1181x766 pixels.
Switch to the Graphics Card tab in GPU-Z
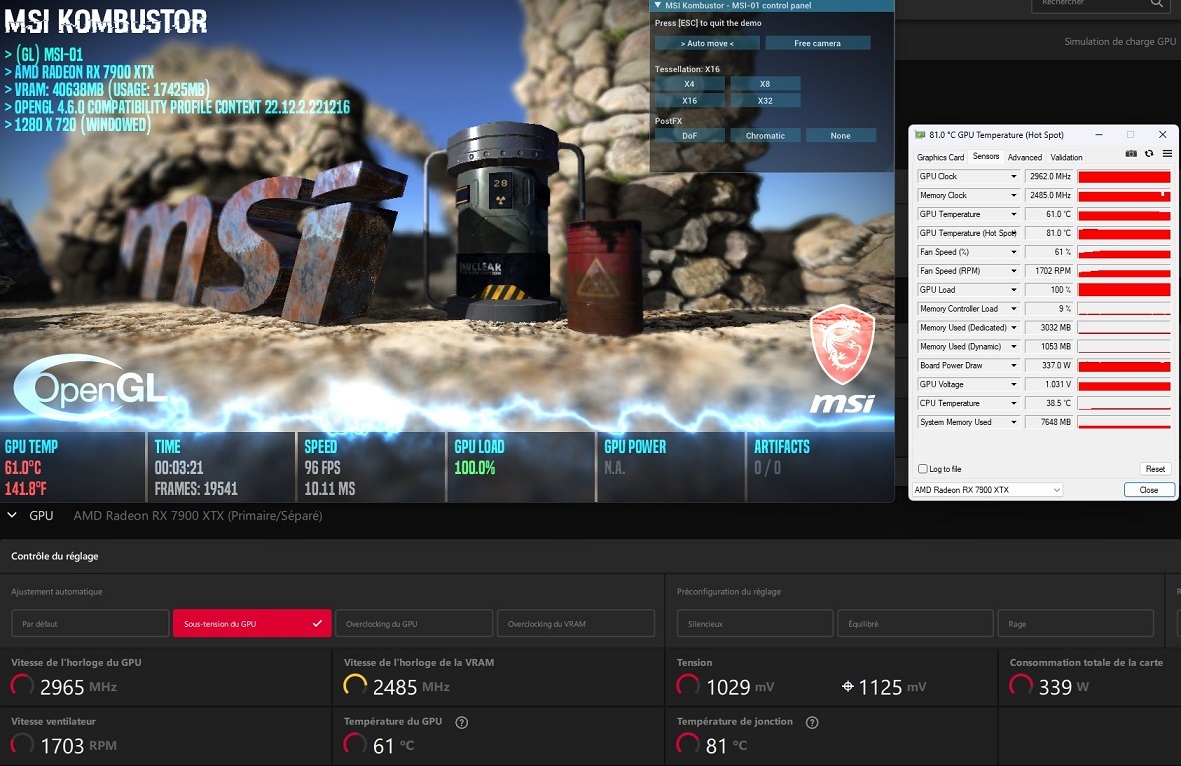coord(940,157)
